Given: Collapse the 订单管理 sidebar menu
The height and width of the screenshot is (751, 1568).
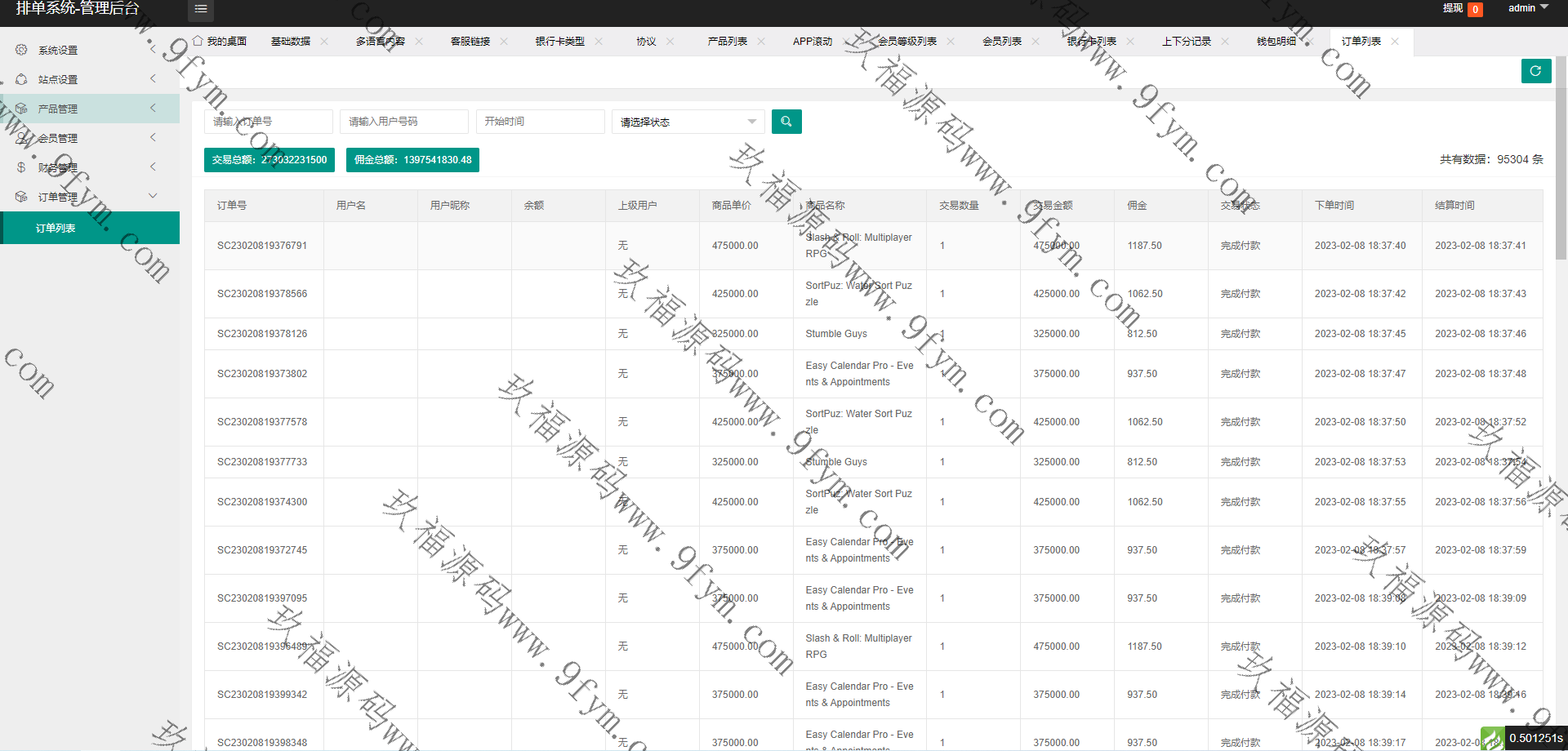Looking at the screenshot, I should [x=153, y=197].
